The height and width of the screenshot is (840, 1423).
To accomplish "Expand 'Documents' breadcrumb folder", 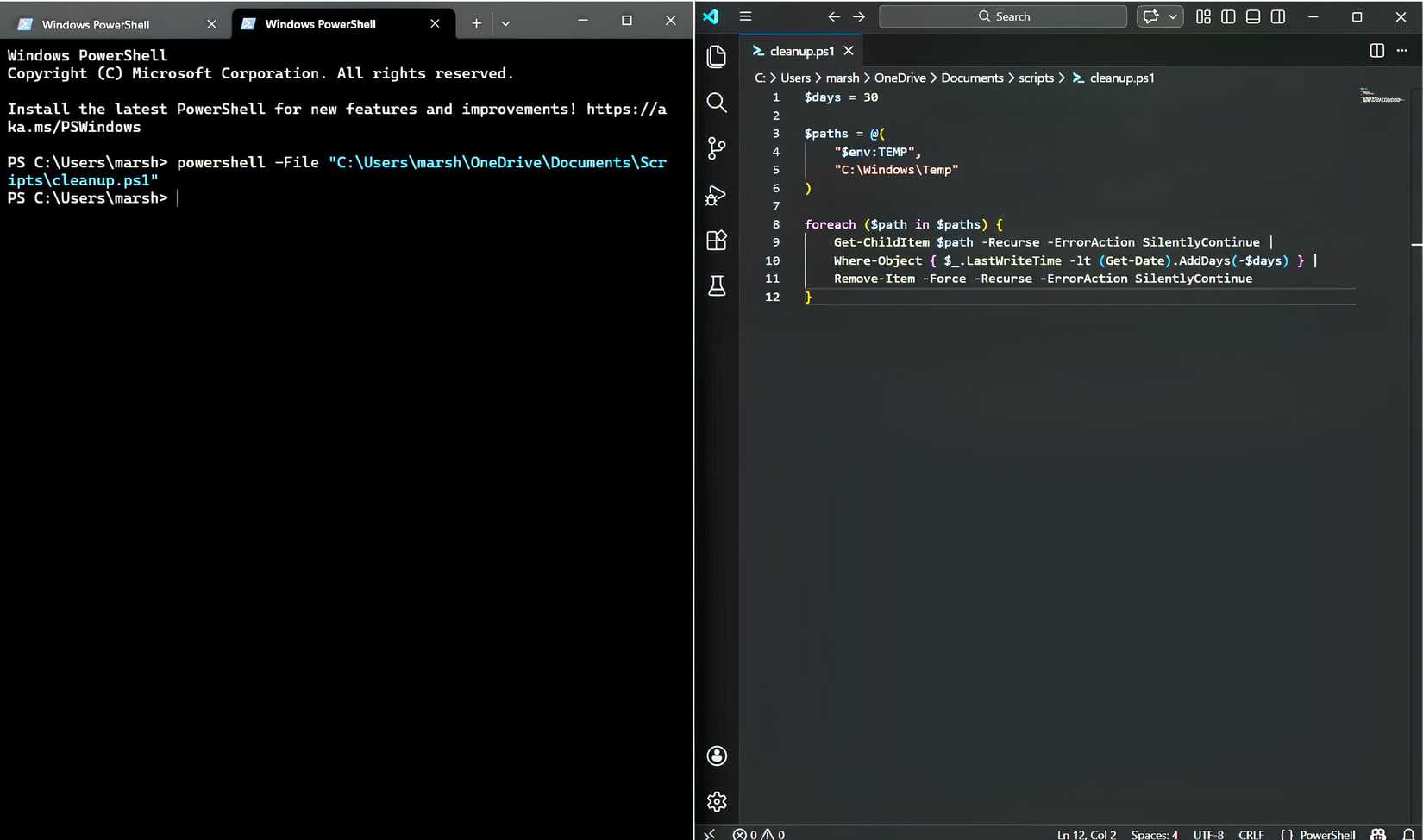I will click(972, 78).
